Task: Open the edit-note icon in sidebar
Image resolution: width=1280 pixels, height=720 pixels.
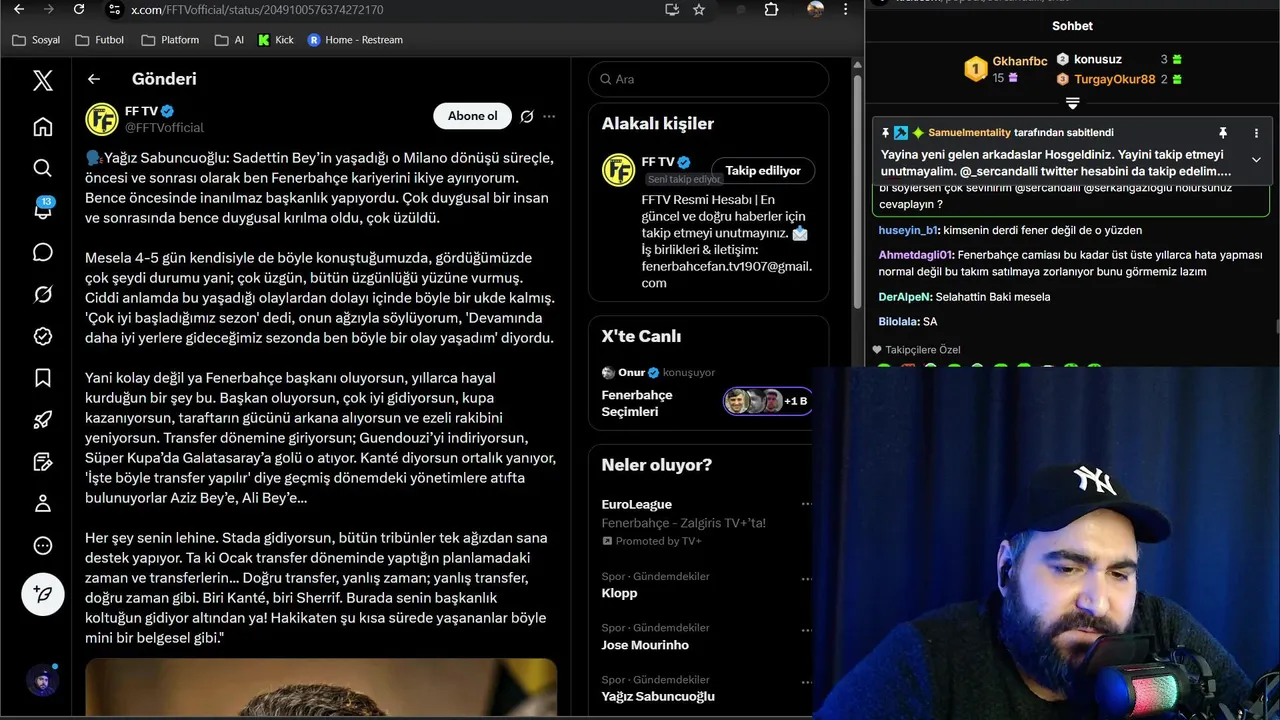Action: click(x=42, y=462)
